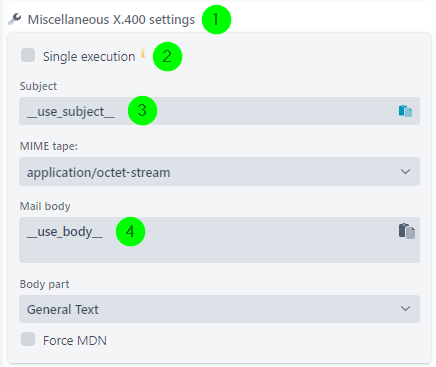
Task: Click the paste icon in Mail body field
Action: (407, 231)
